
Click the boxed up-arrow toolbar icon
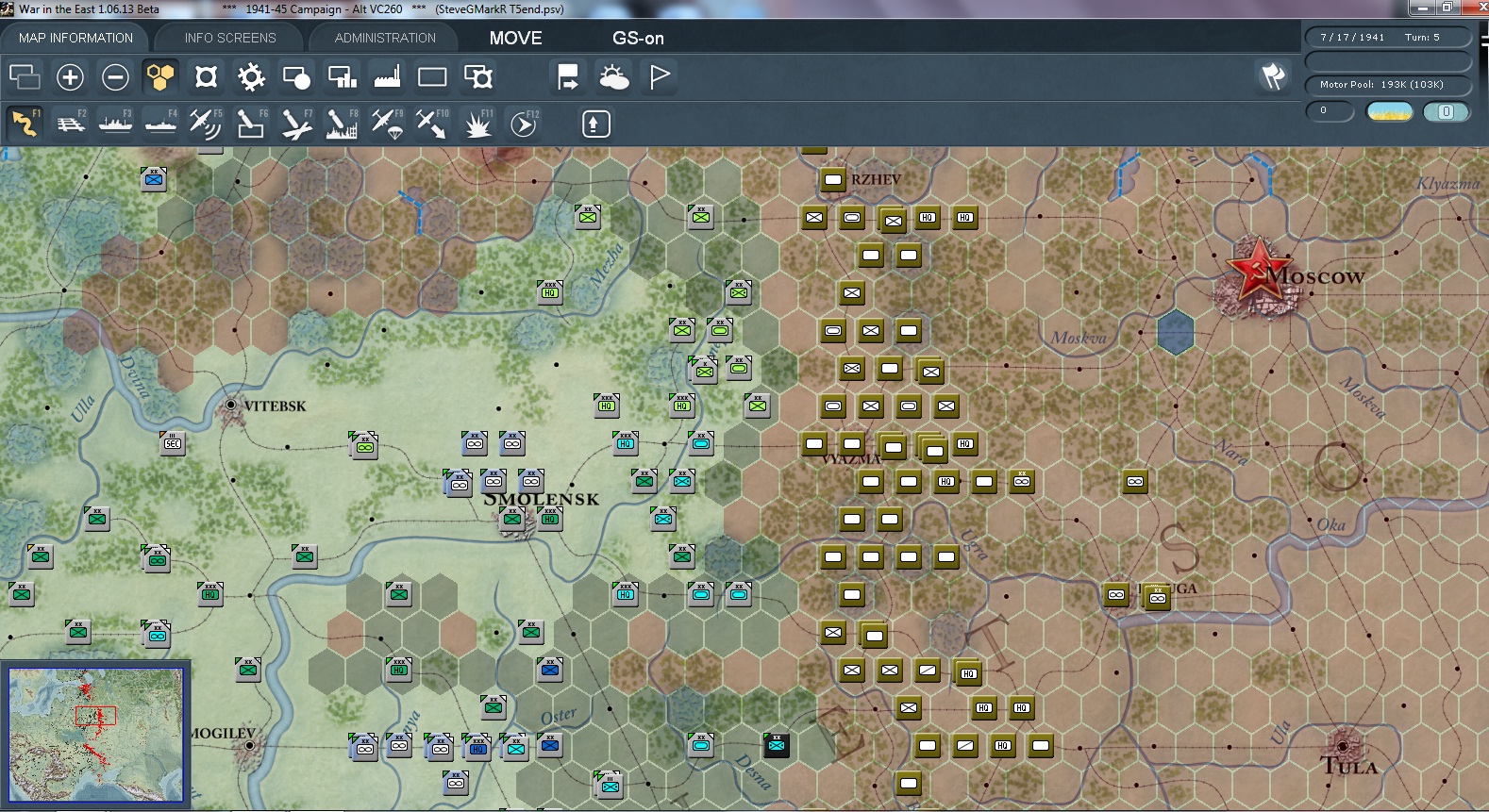click(595, 124)
